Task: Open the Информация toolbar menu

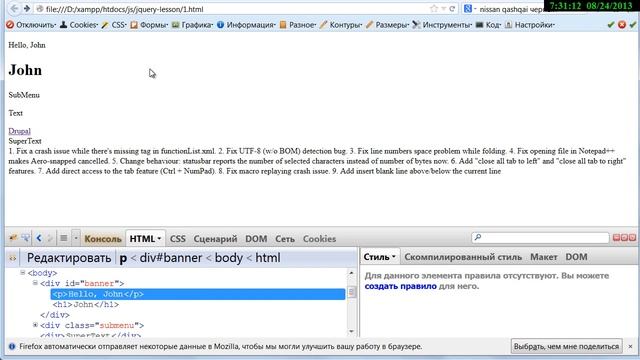Action: pyautogui.click(x=246, y=25)
